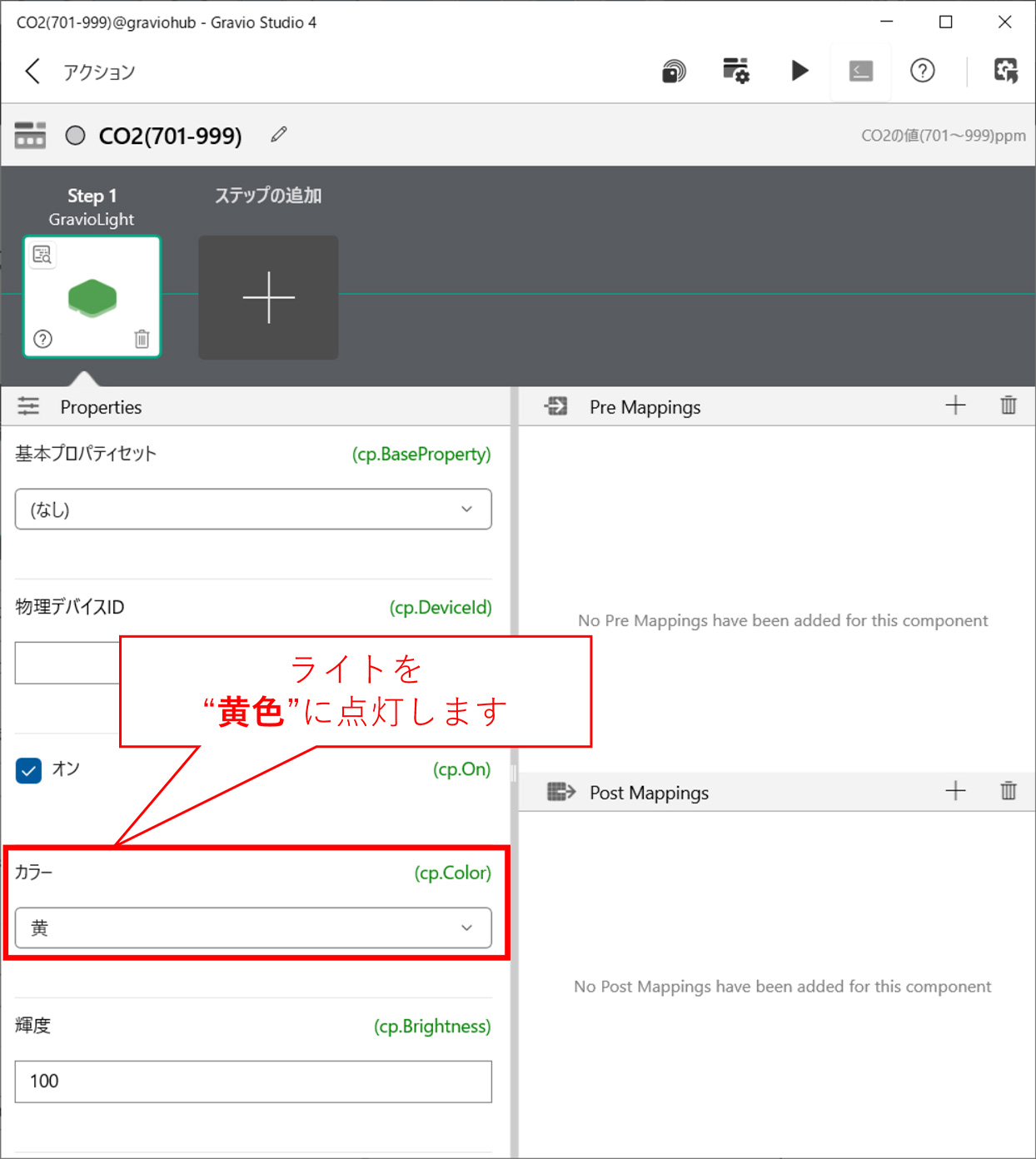Image resolution: width=1036 pixels, height=1159 pixels.
Task: Click the (cp.Brightness) label
Action: (432, 1027)
